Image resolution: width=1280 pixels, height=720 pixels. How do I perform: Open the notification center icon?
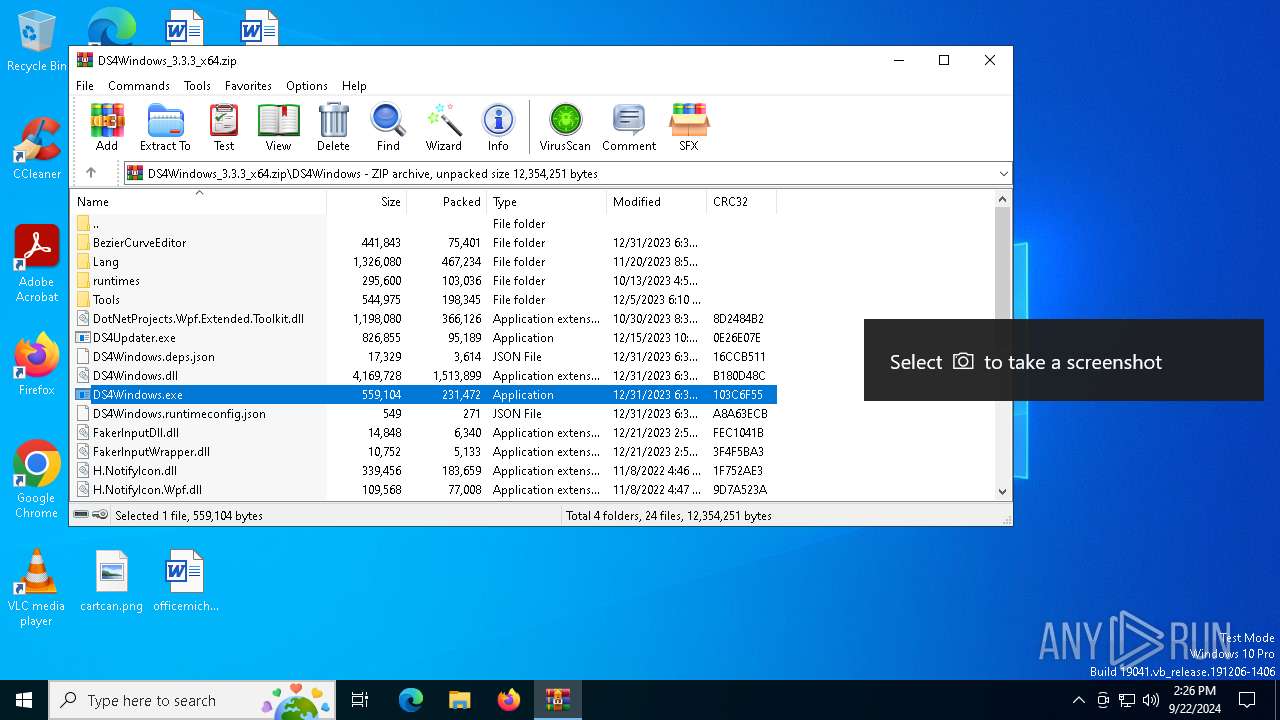point(1247,700)
